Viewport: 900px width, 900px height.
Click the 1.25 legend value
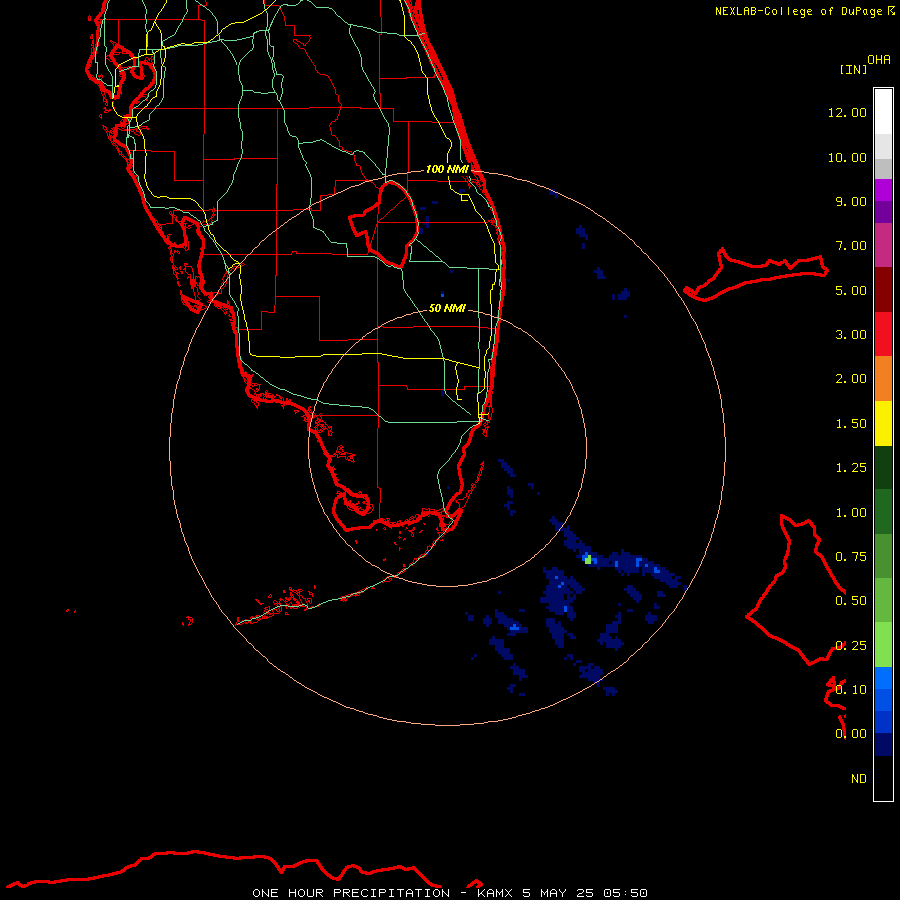[x=851, y=468]
